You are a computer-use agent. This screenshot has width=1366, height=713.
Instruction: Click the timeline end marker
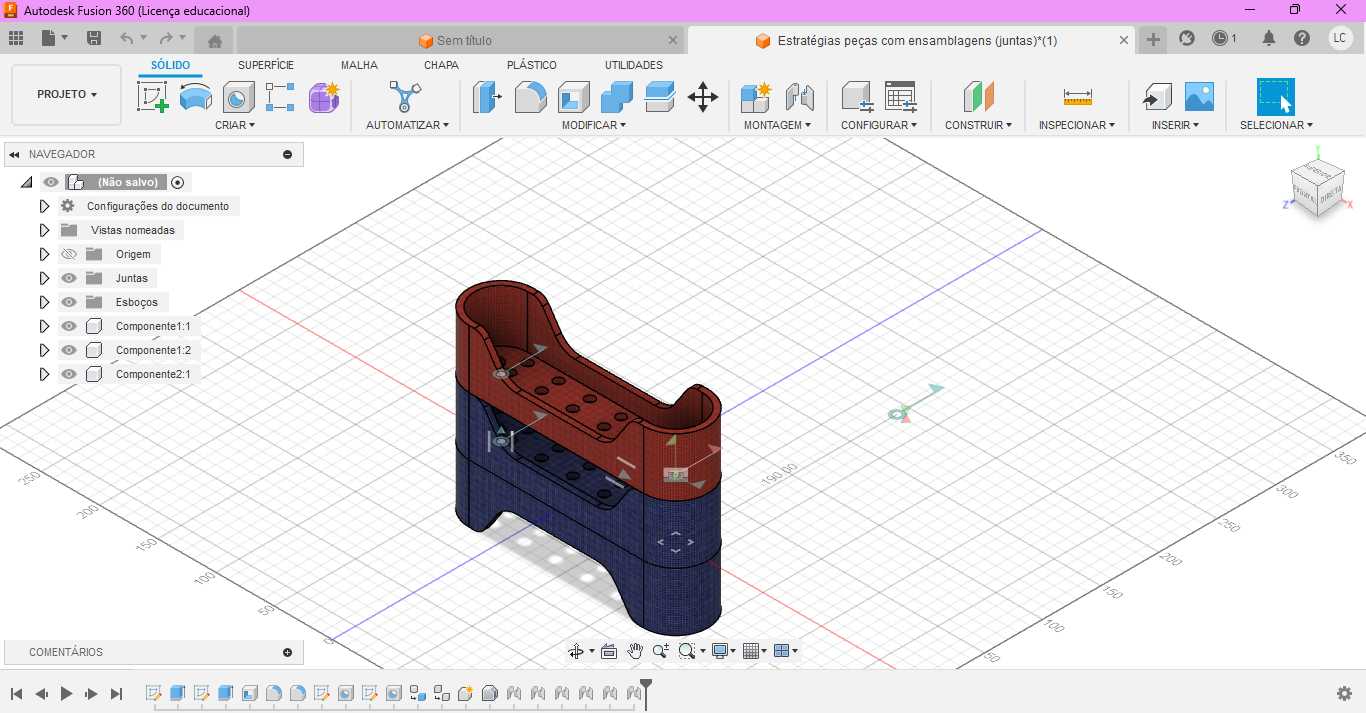[646, 692]
